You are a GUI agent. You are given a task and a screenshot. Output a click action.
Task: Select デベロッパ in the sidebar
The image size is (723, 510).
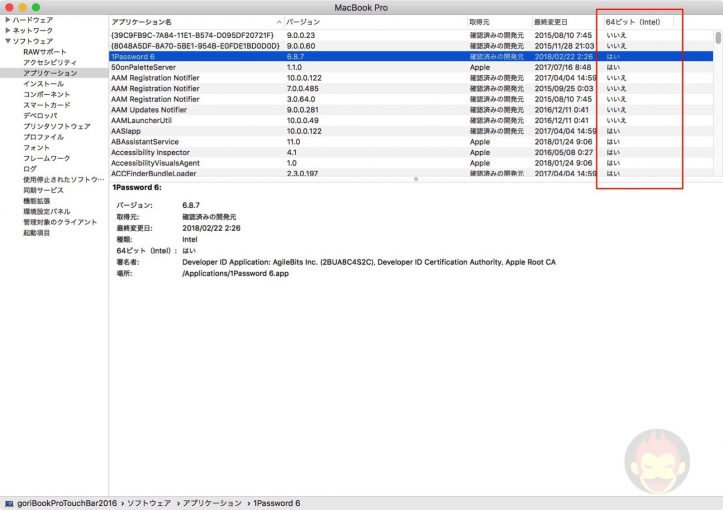tap(40, 115)
